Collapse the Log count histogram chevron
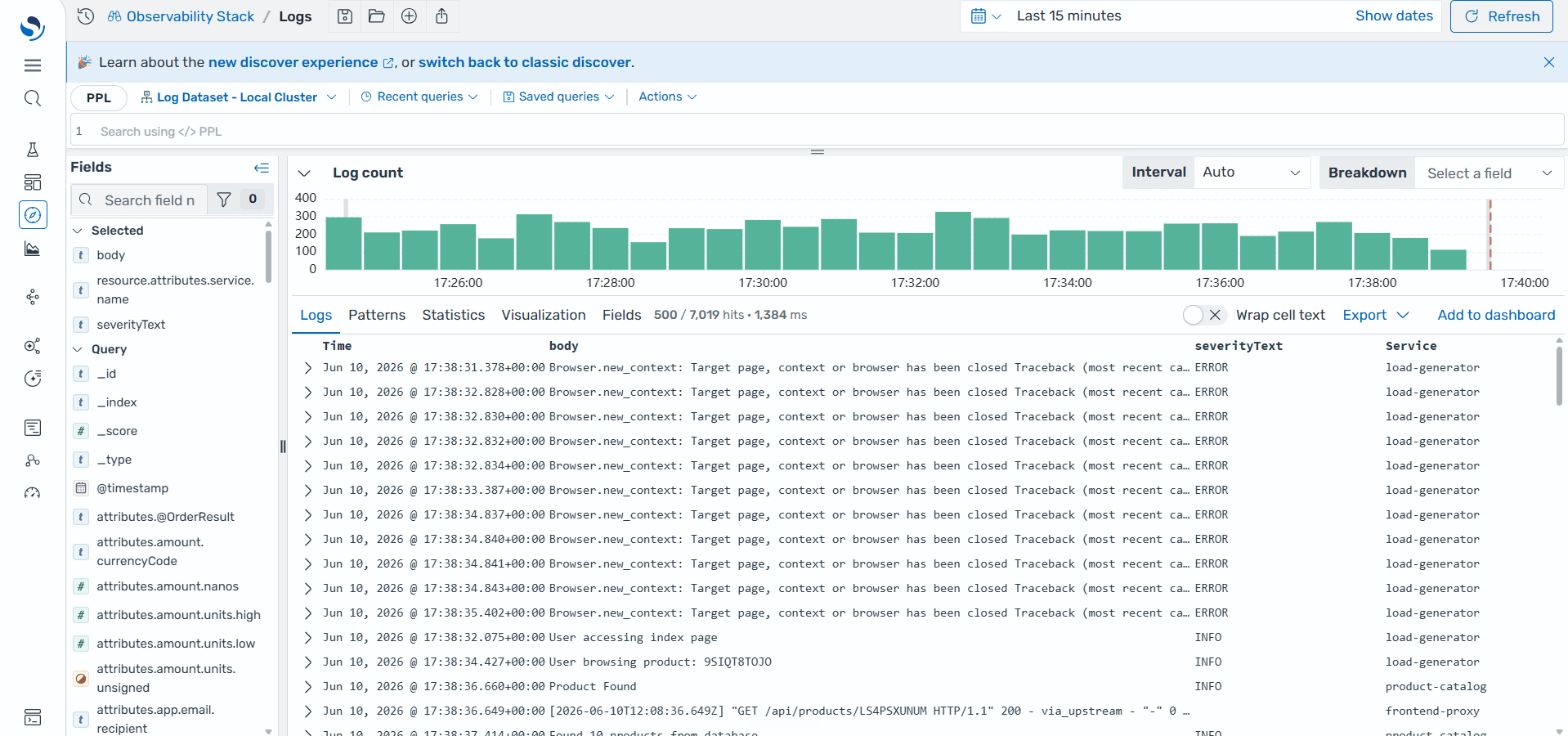Image resolution: width=1568 pixels, height=736 pixels. (x=304, y=173)
